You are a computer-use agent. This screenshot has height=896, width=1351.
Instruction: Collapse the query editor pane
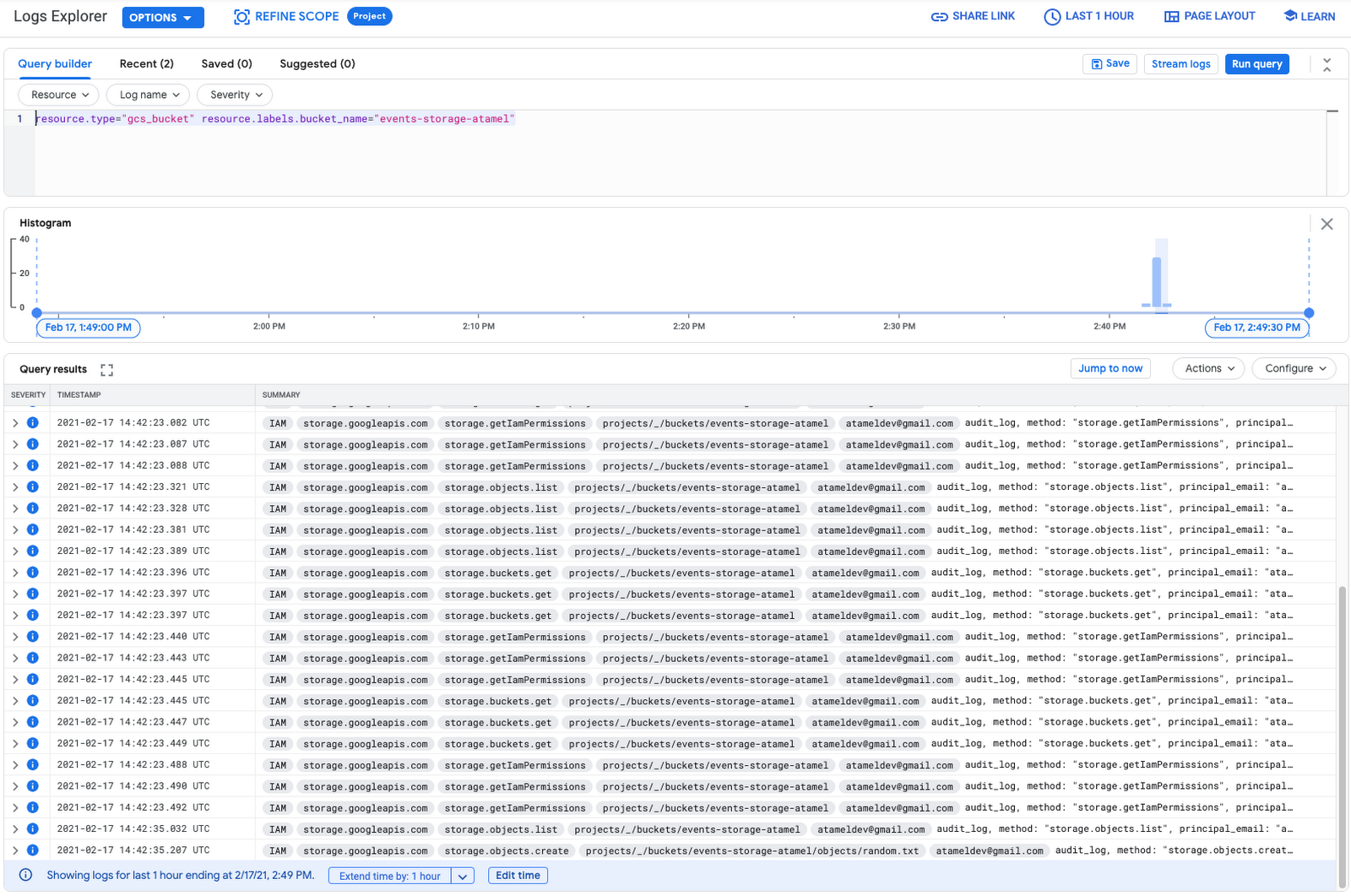point(1327,64)
